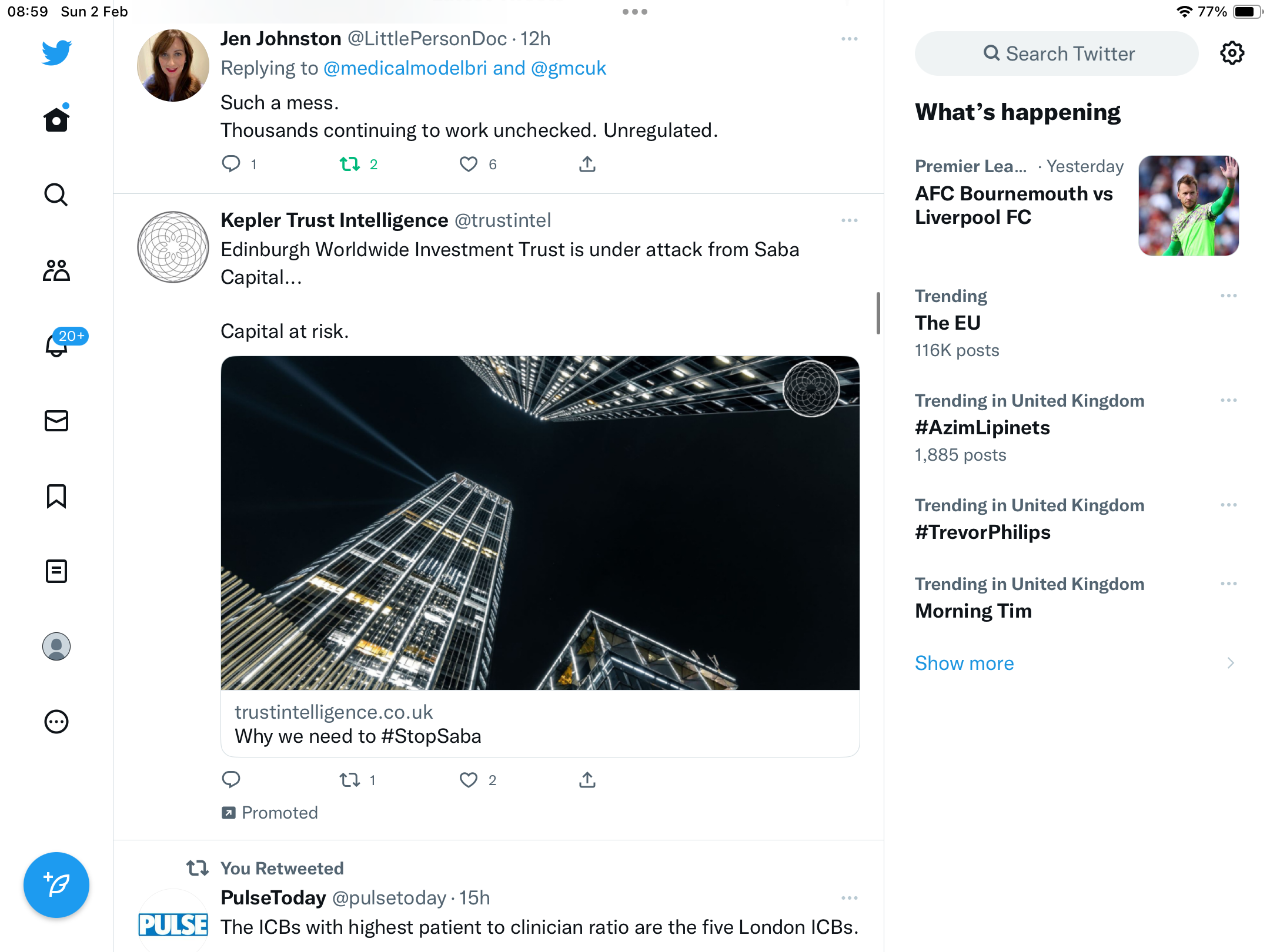
Task: Open more options for The EU trend
Action: click(1228, 296)
